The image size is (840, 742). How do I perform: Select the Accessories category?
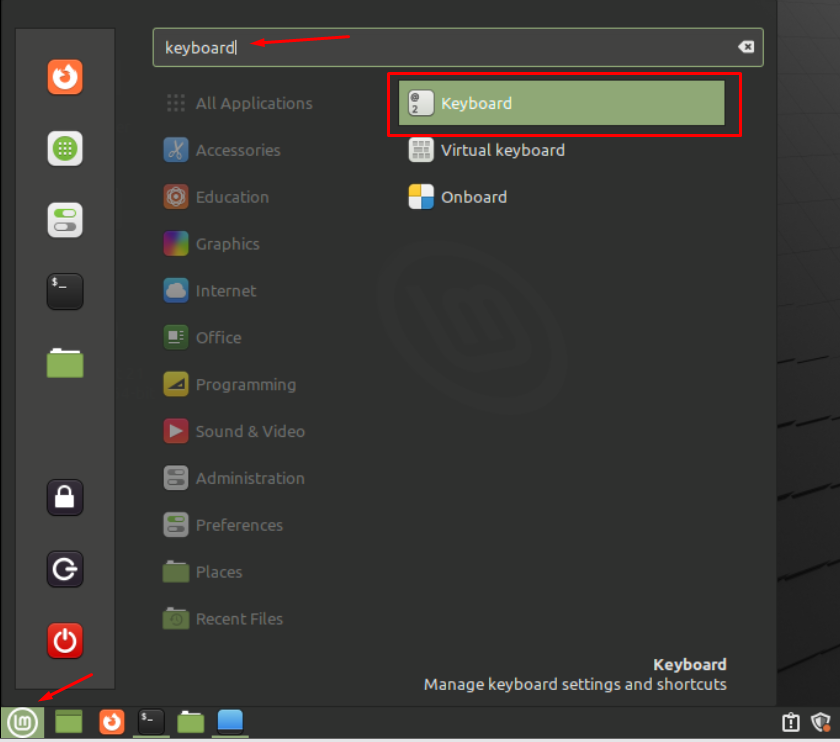tap(223, 150)
